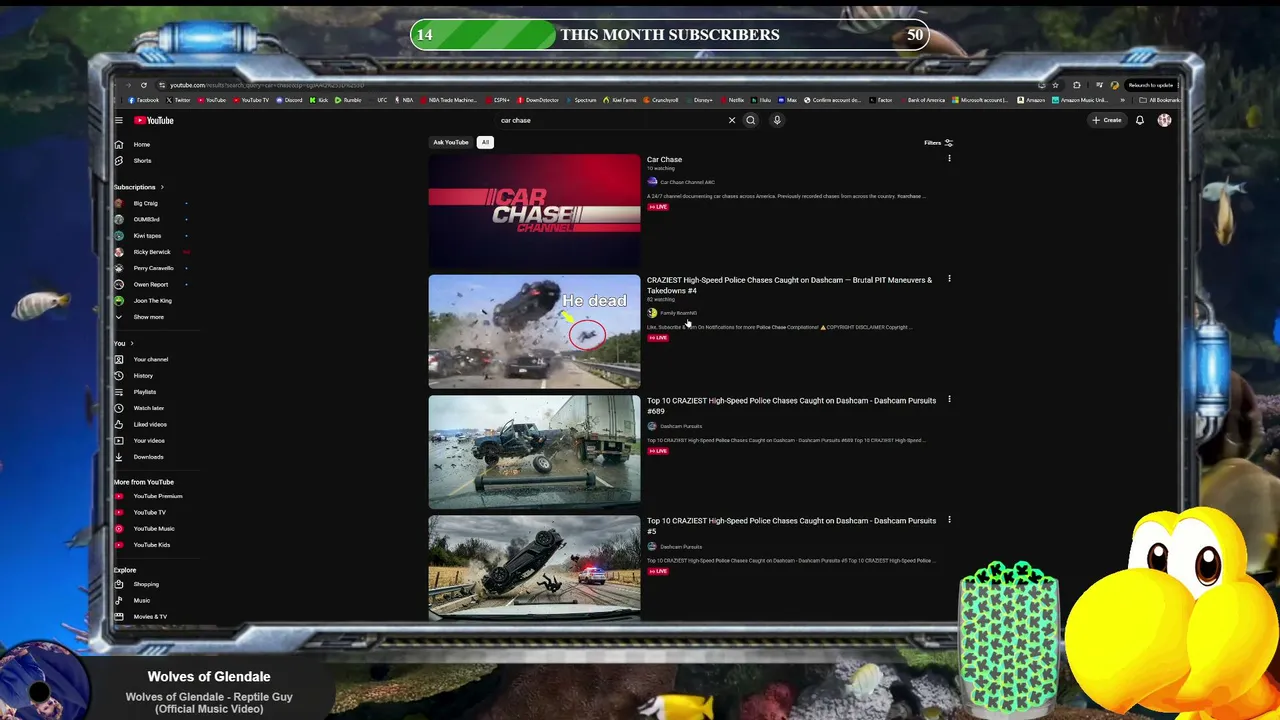The image size is (1280, 720).
Task: Open the search Filters panel
Action: (x=938, y=143)
